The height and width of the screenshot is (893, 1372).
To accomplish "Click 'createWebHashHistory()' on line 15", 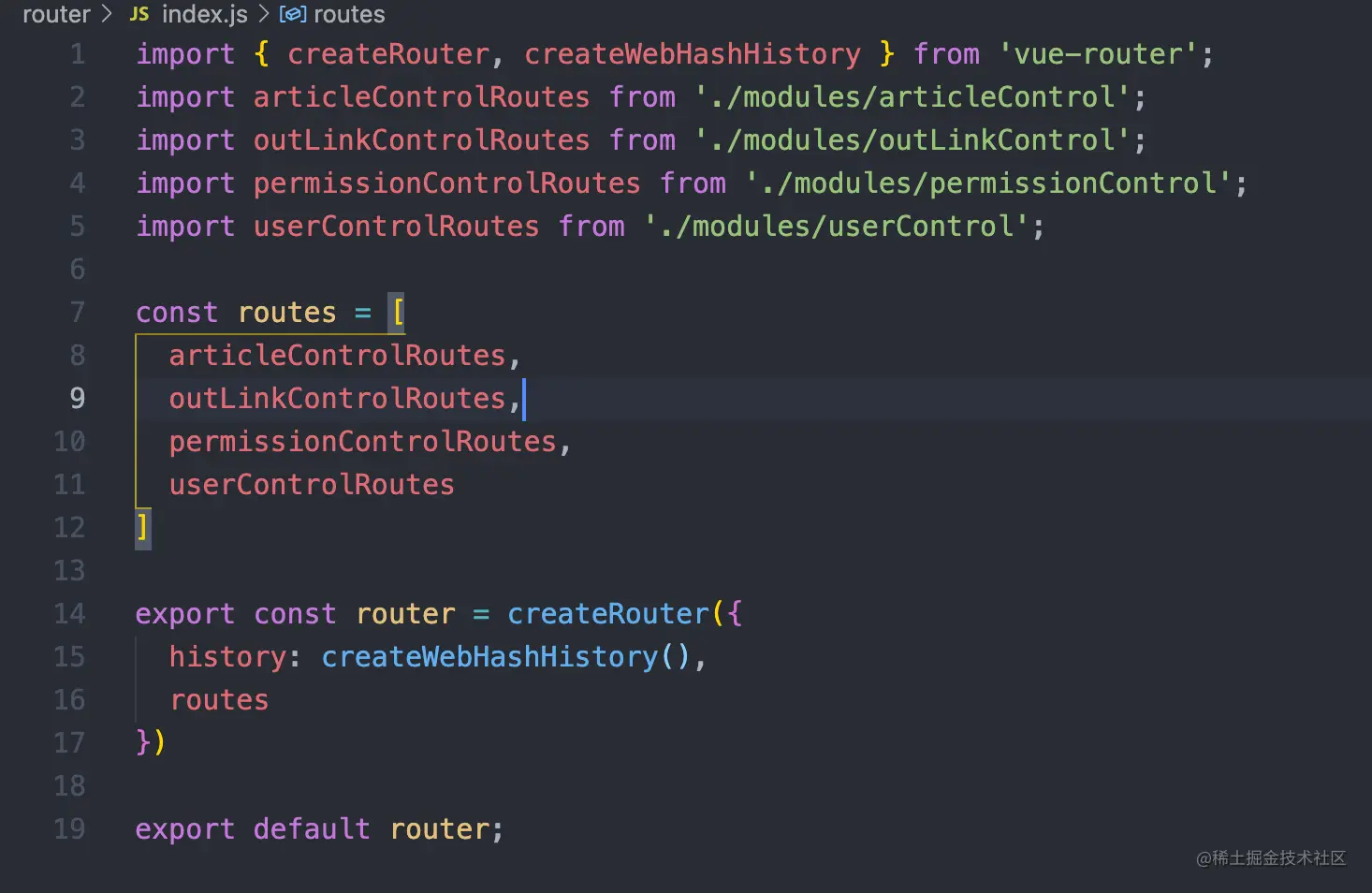I will (506, 657).
